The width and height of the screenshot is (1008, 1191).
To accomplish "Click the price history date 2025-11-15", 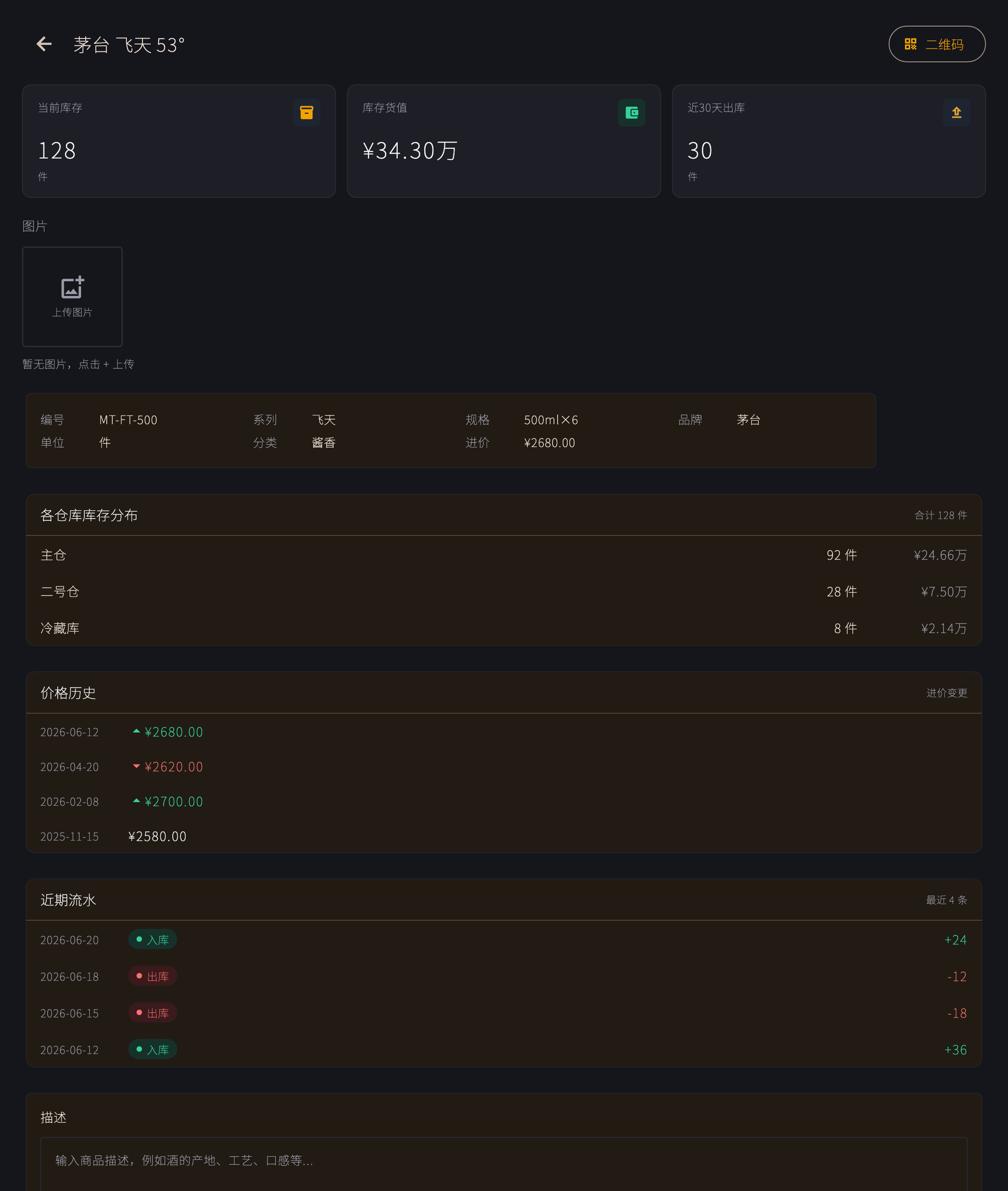I will coord(69,836).
